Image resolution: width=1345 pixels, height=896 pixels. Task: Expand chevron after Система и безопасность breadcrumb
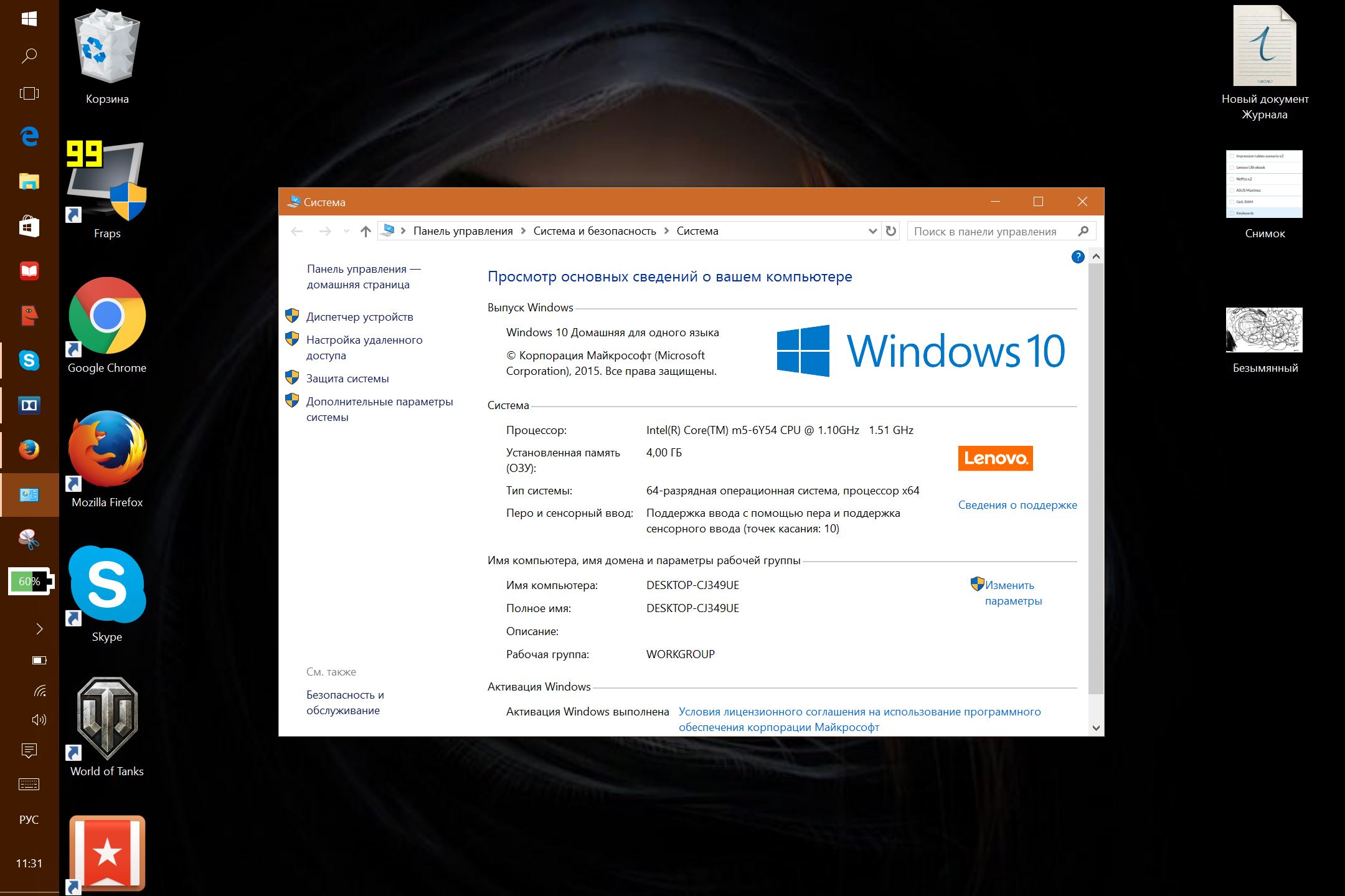[666, 231]
